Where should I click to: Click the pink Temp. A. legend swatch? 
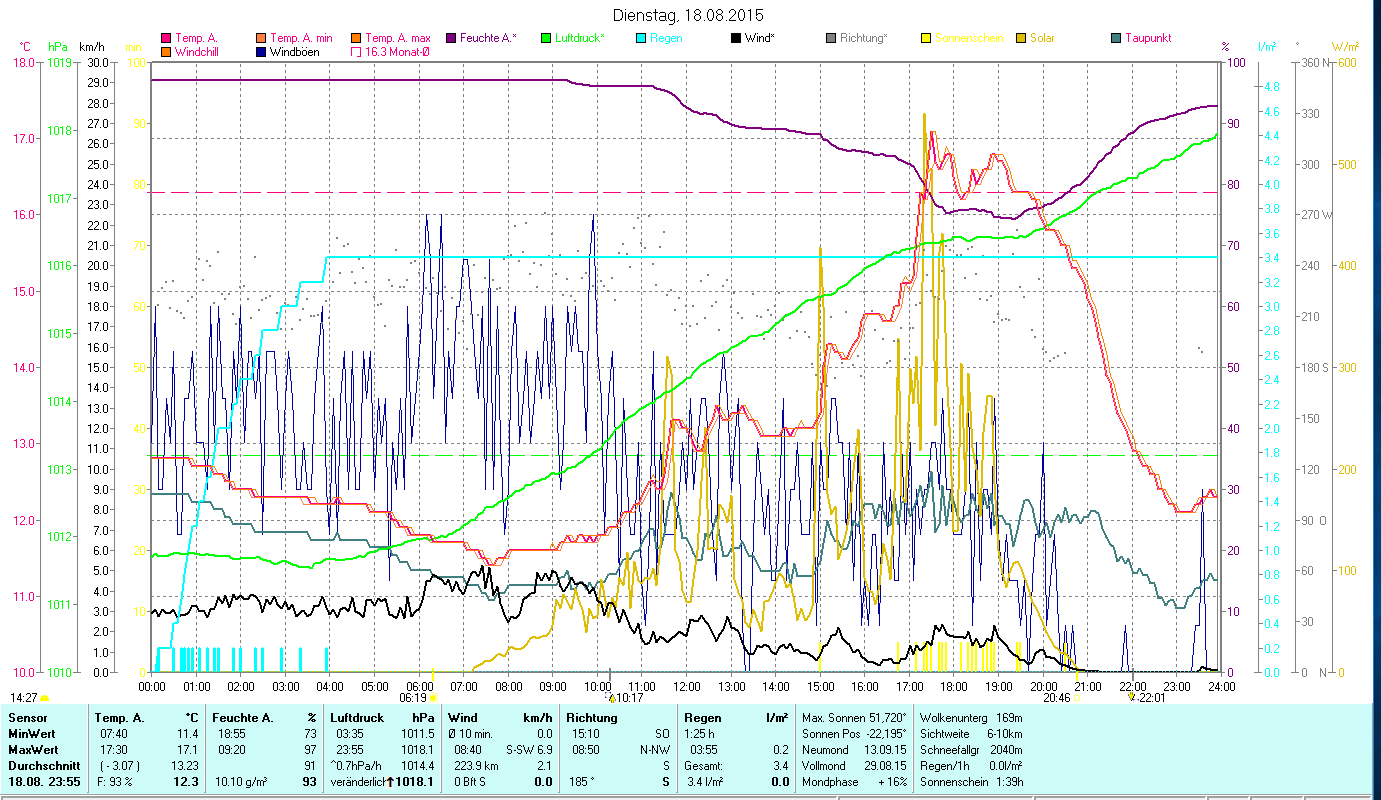click(166, 38)
